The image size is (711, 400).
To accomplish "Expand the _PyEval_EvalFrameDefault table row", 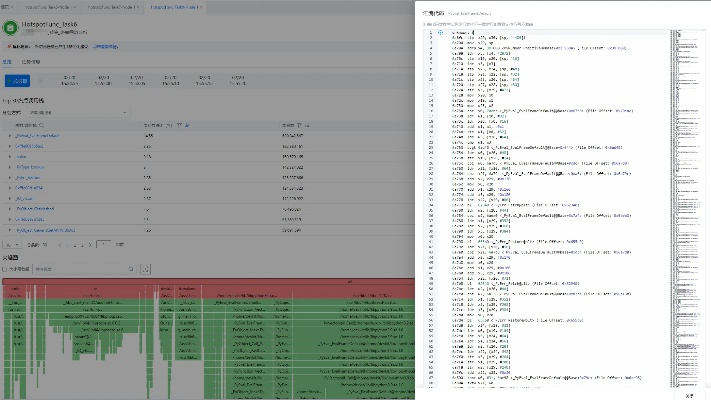I will 7,135.
